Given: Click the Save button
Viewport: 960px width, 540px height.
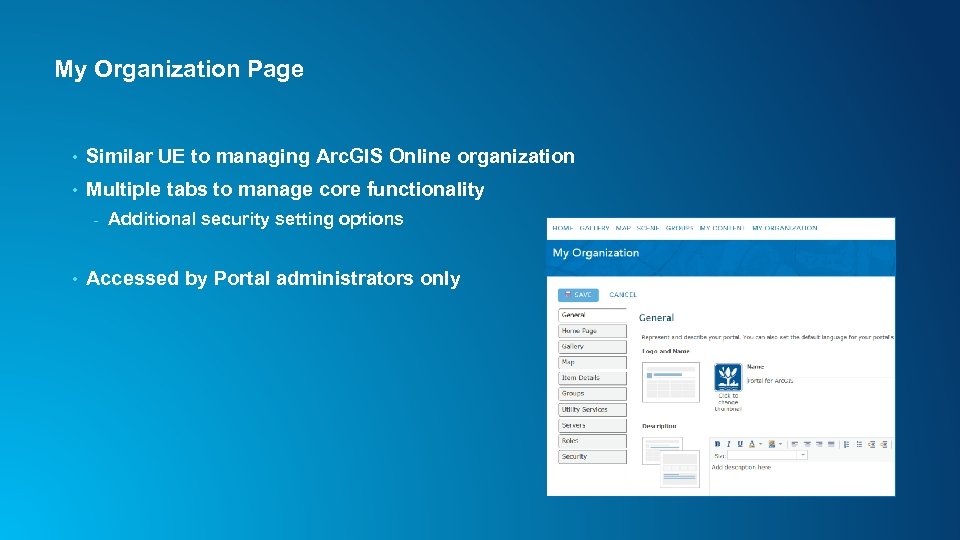Looking at the screenshot, I should [x=579, y=295].
